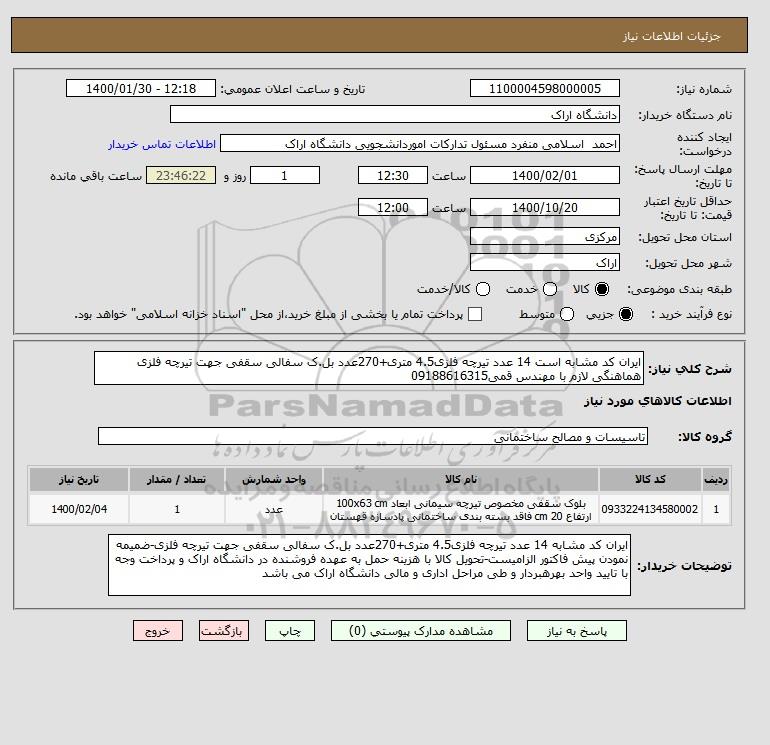Click the اطلاعات کالاهای مورد نیاز heading
Viewport: 770px width, 745px height.
click(658, 401)
